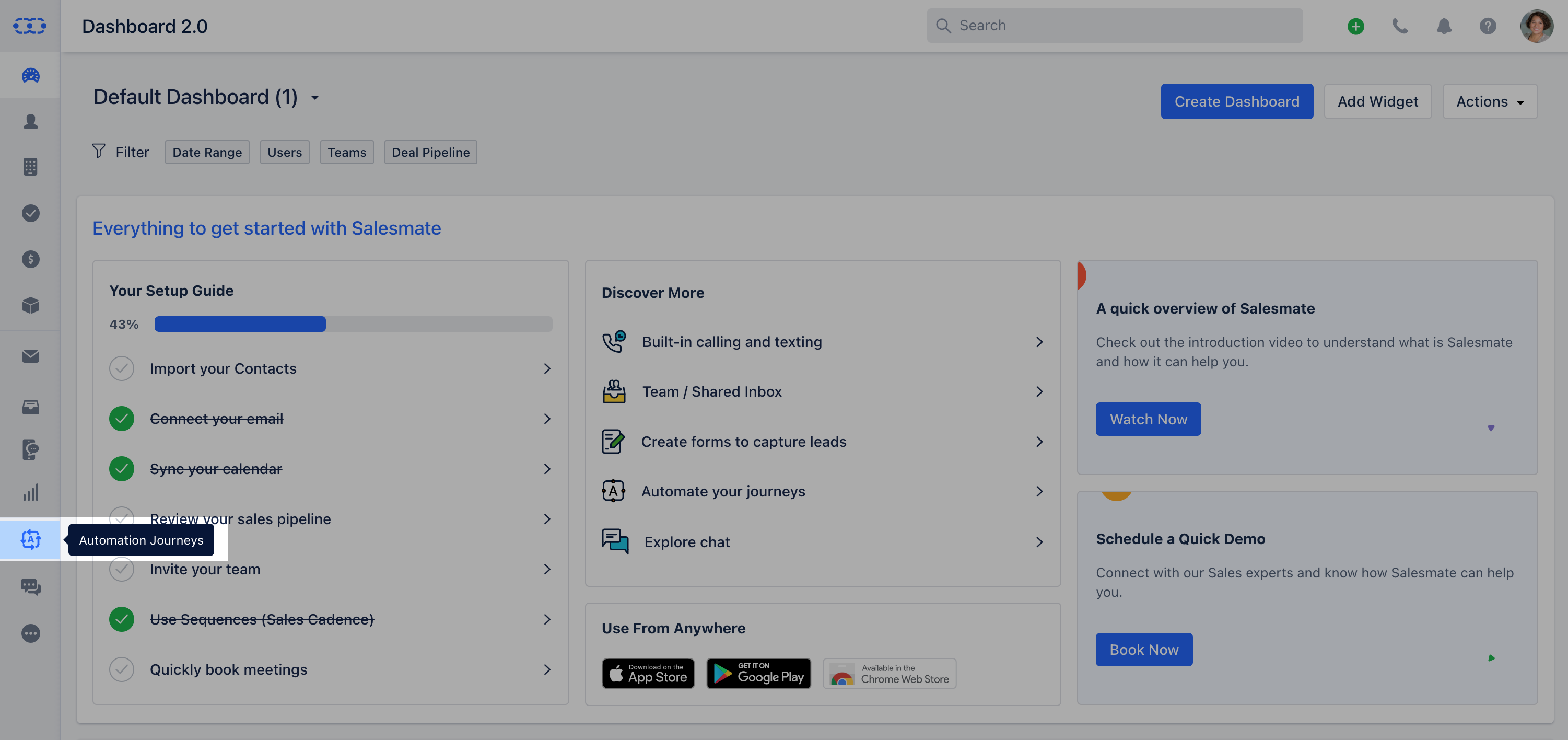
Task: Open Automate your journeys item
Action: point(822,491)
